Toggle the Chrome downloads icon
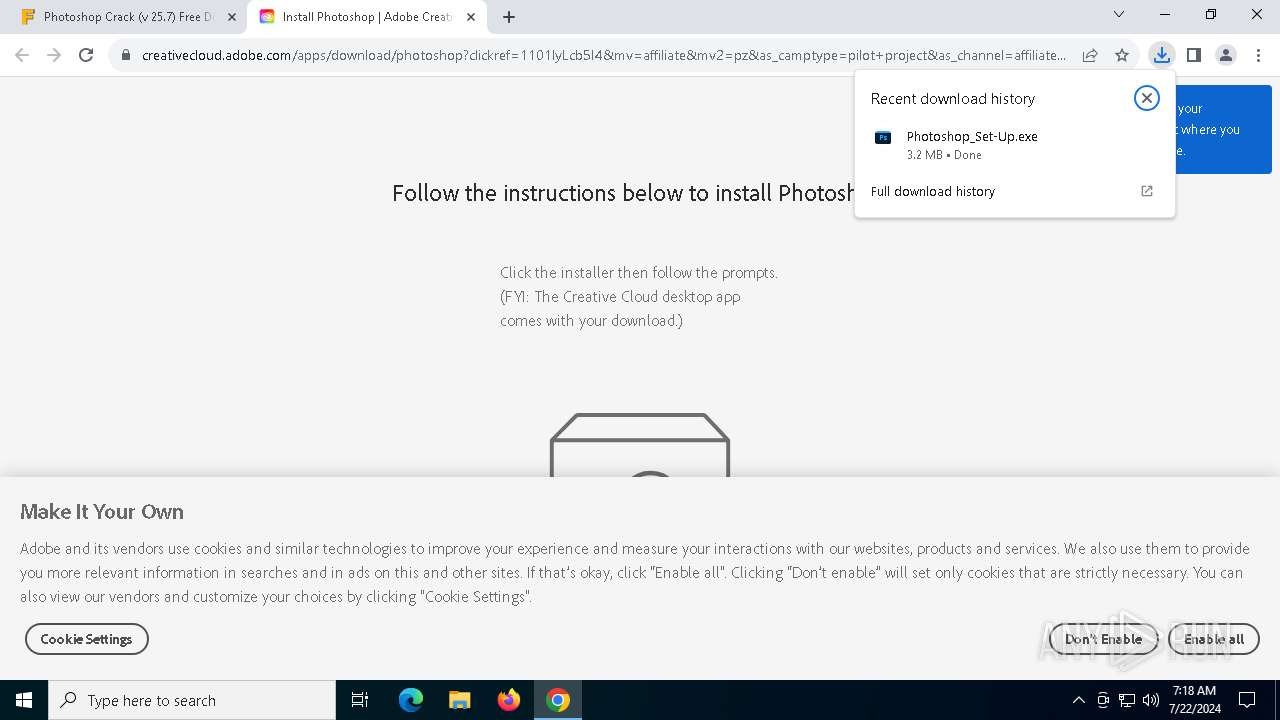 (1161, 55)
